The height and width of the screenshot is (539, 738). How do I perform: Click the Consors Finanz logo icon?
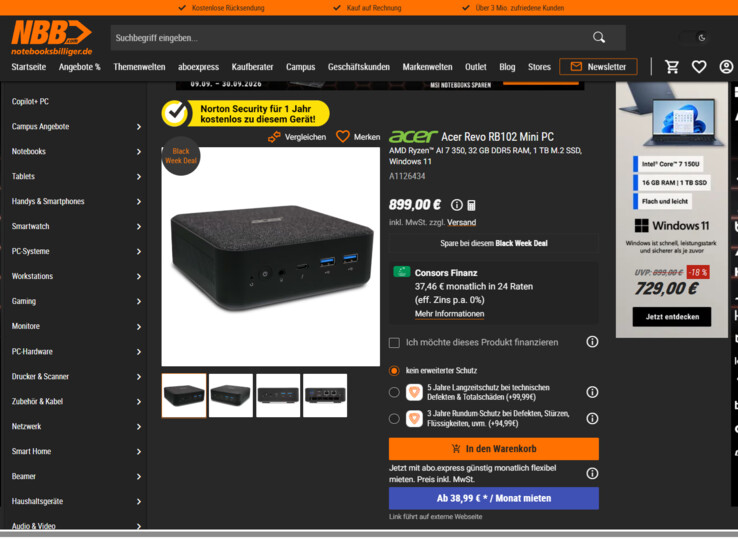point(401,272)
